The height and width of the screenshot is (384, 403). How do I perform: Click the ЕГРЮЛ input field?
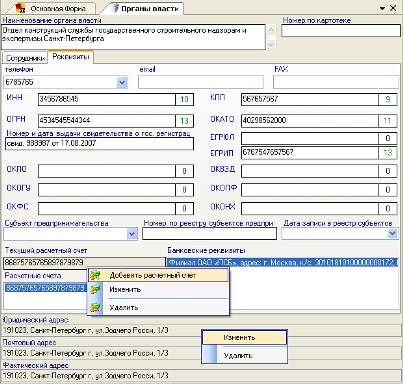310,138
